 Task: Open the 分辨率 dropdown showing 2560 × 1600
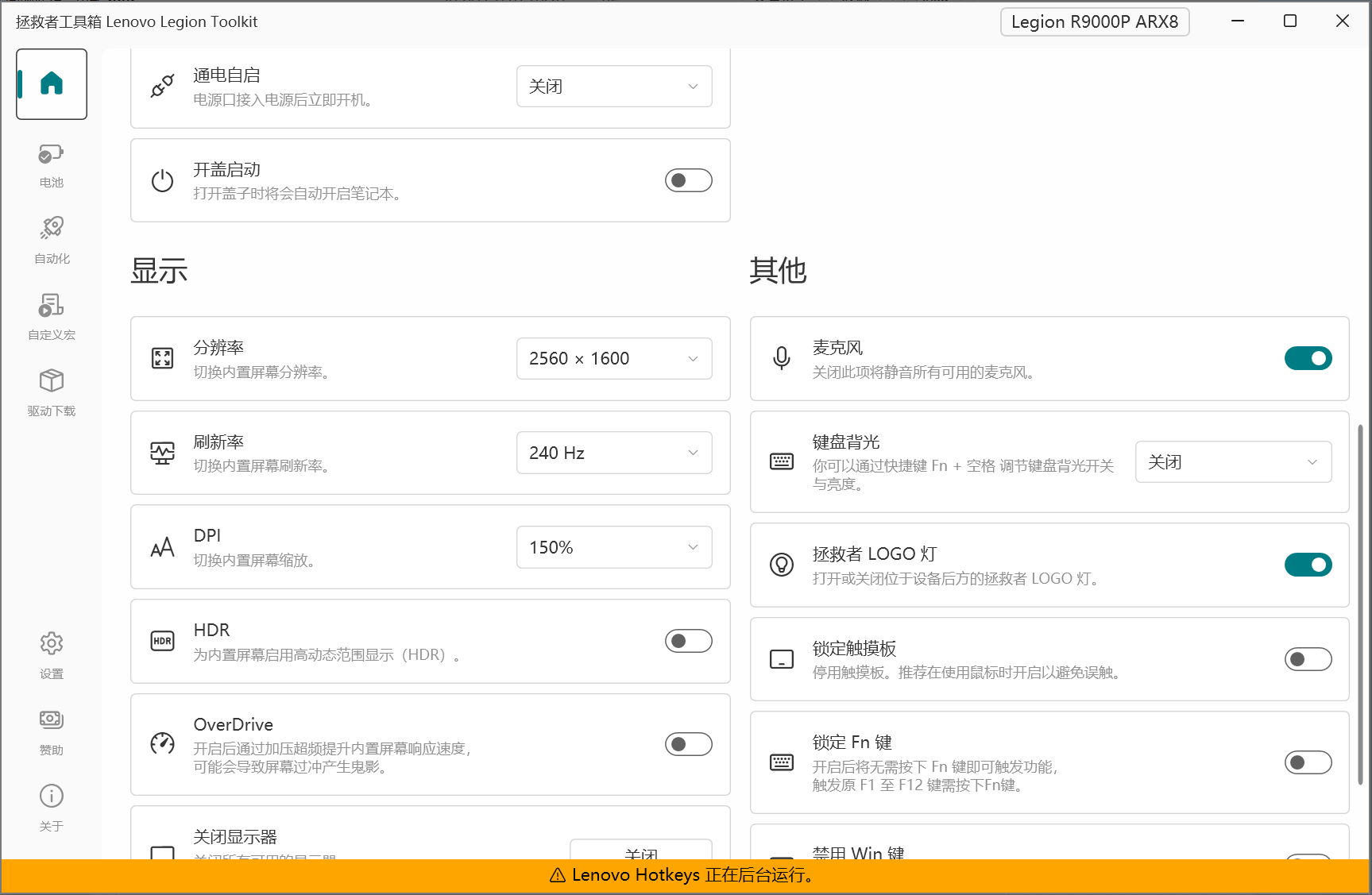tap(614, 358)
